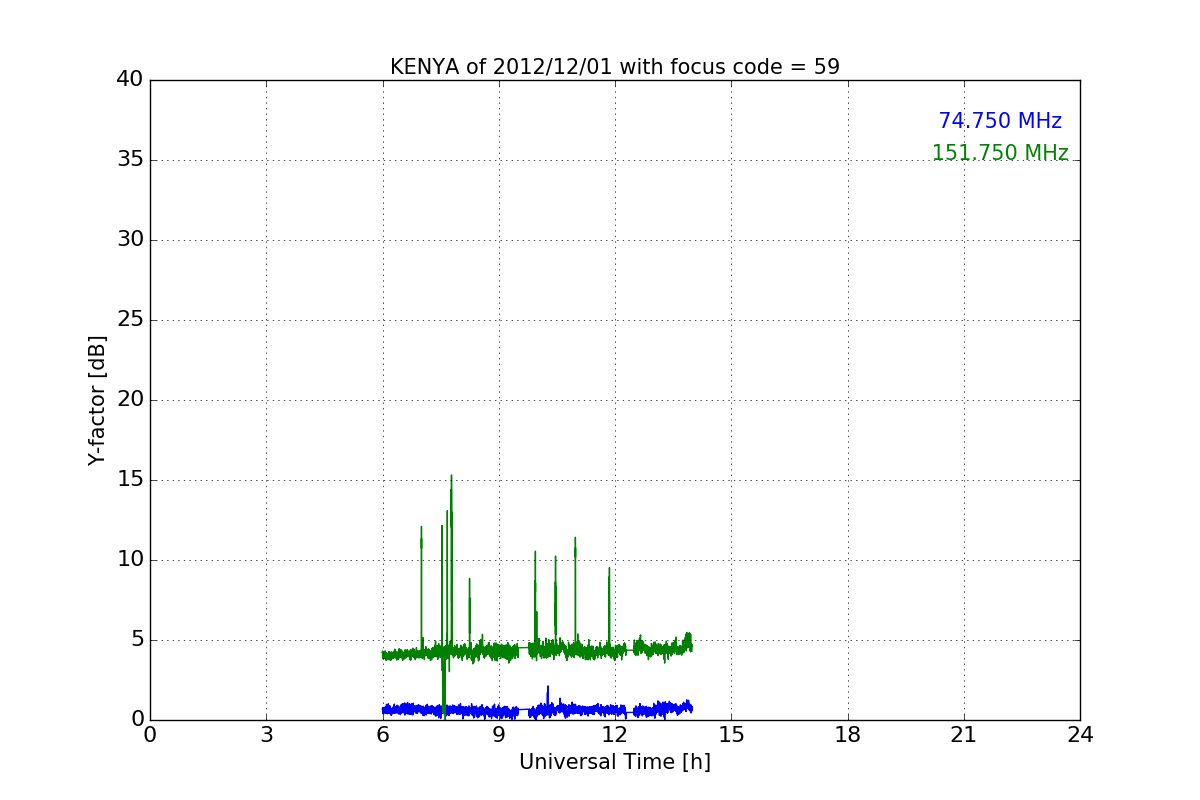Click the y-axis tick label 15
The image size is (1200, 800).
click(x=130, y=480)
